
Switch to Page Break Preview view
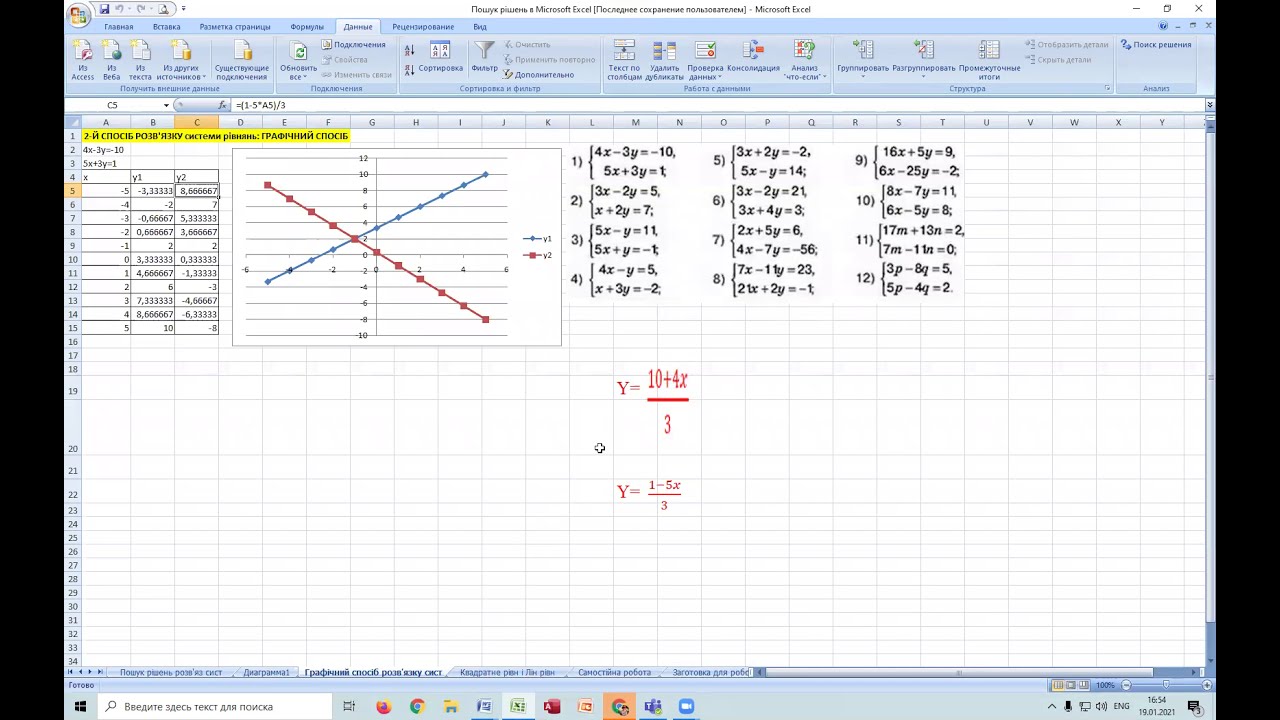[1084, 685]
